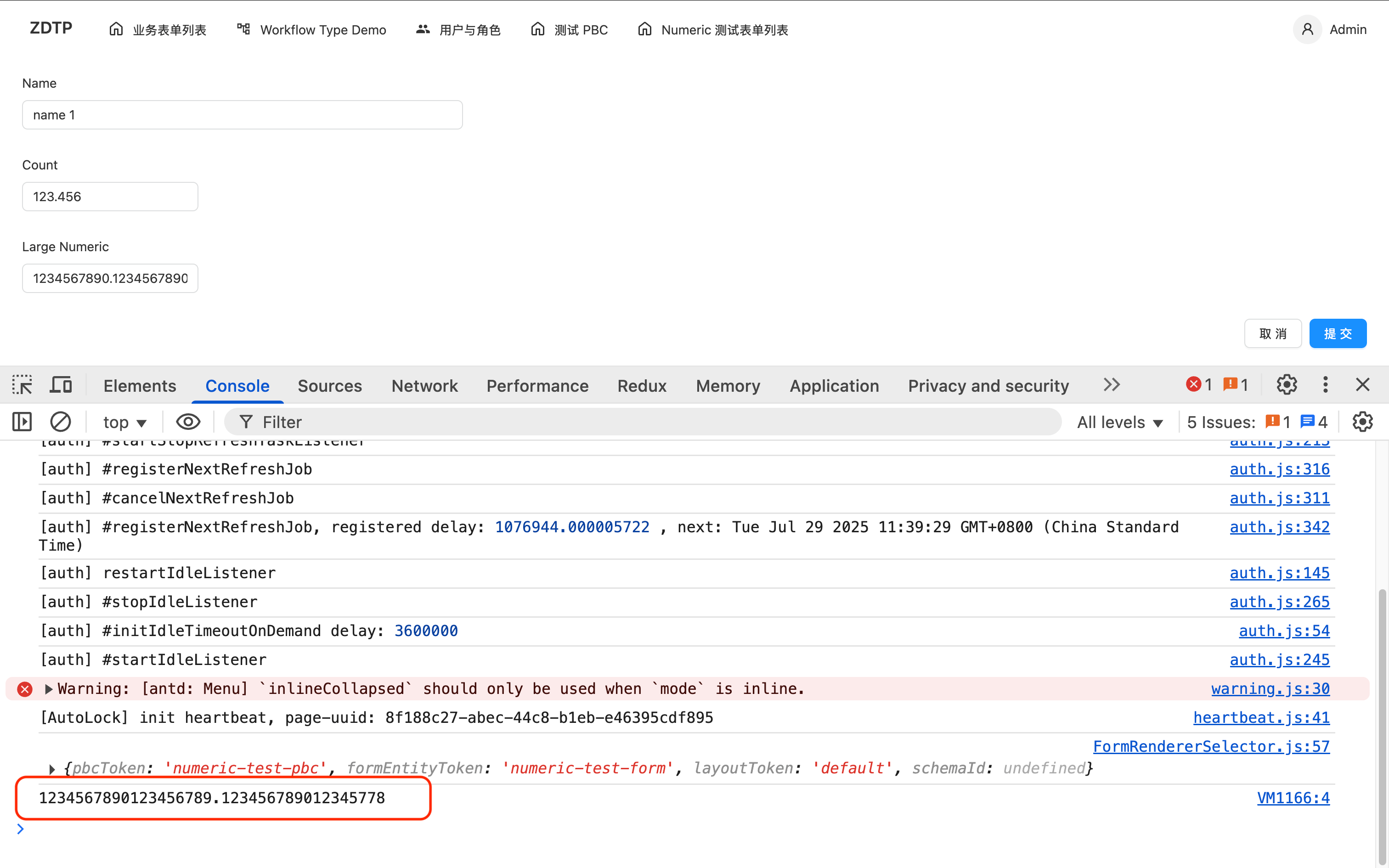Screen dimensions: 1389x868
Task: Click the home icon beside 测试 PBC
Action: click(538, 28)
